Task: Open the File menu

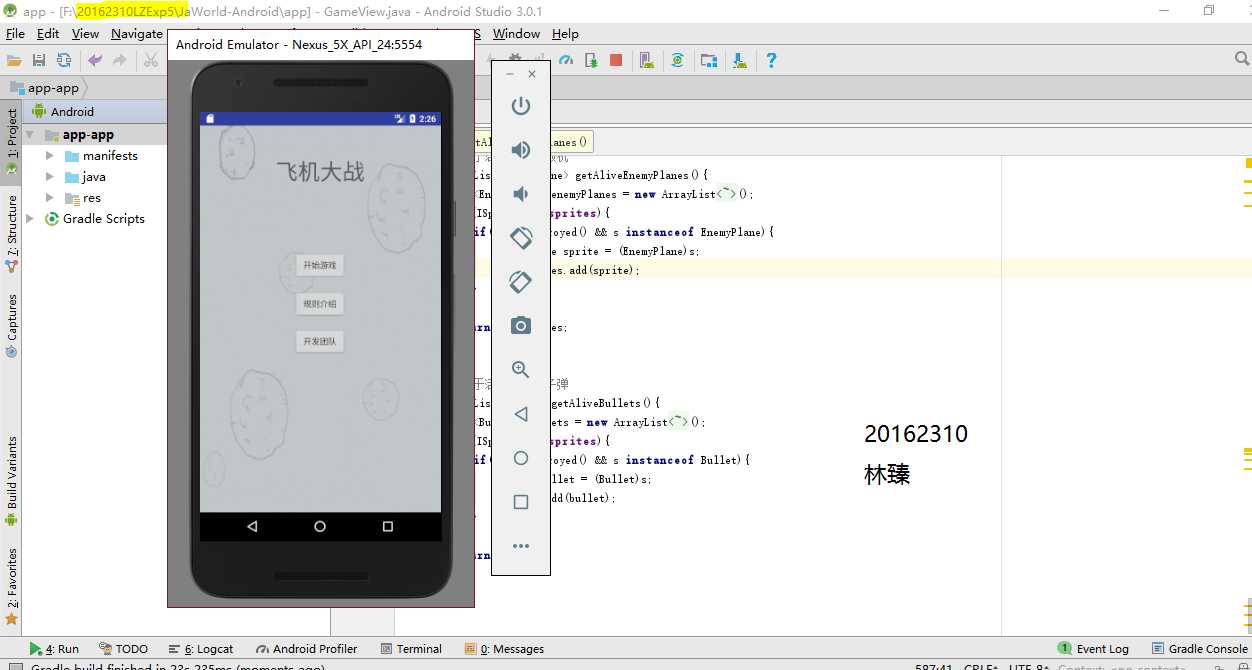Action: [15, 34]
